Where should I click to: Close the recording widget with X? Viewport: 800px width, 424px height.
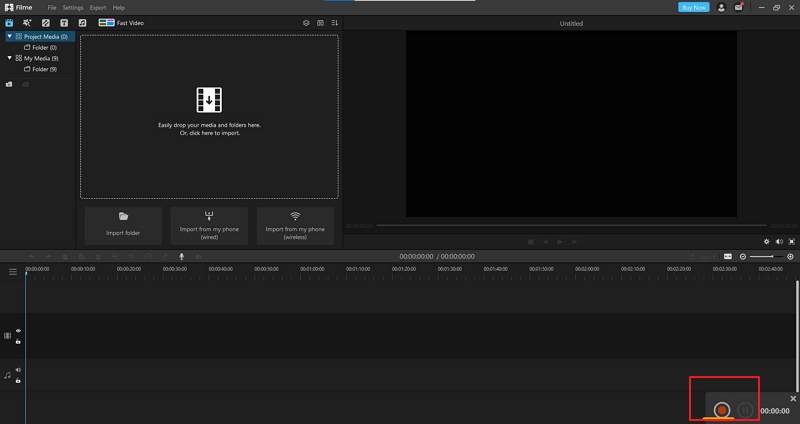point(793,398)
